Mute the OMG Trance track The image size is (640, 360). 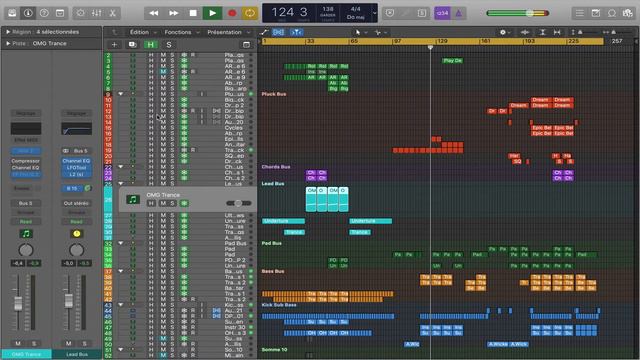[163, 203]
